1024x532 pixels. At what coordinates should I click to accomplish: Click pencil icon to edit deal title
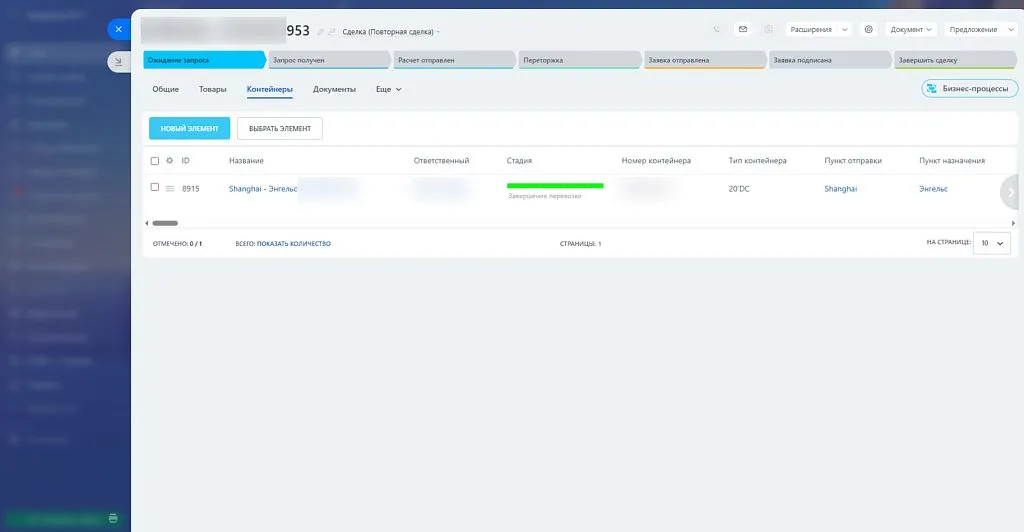coord(320,32)
